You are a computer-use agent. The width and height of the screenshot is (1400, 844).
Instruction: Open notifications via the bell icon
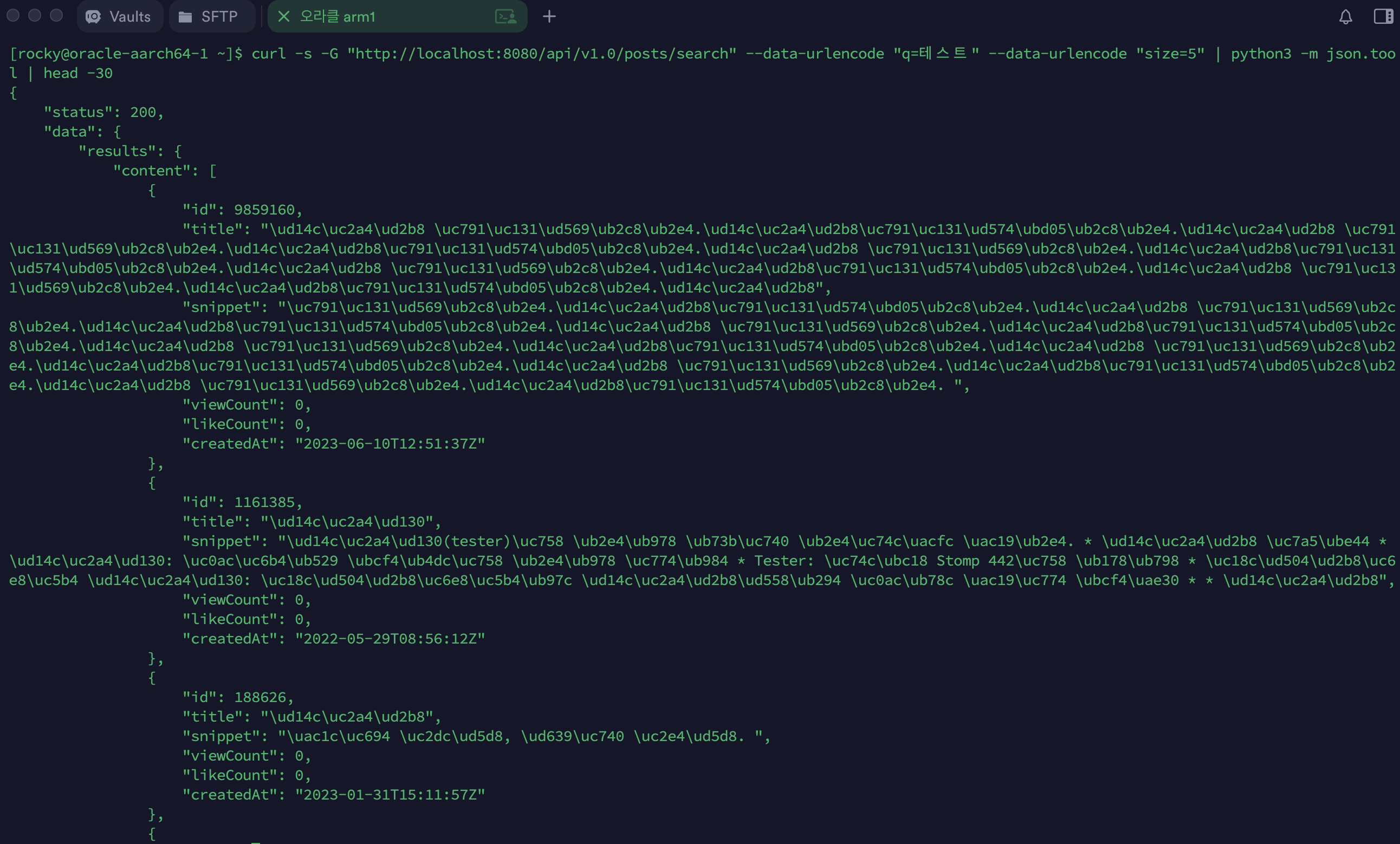click(x=1345, y=16)
